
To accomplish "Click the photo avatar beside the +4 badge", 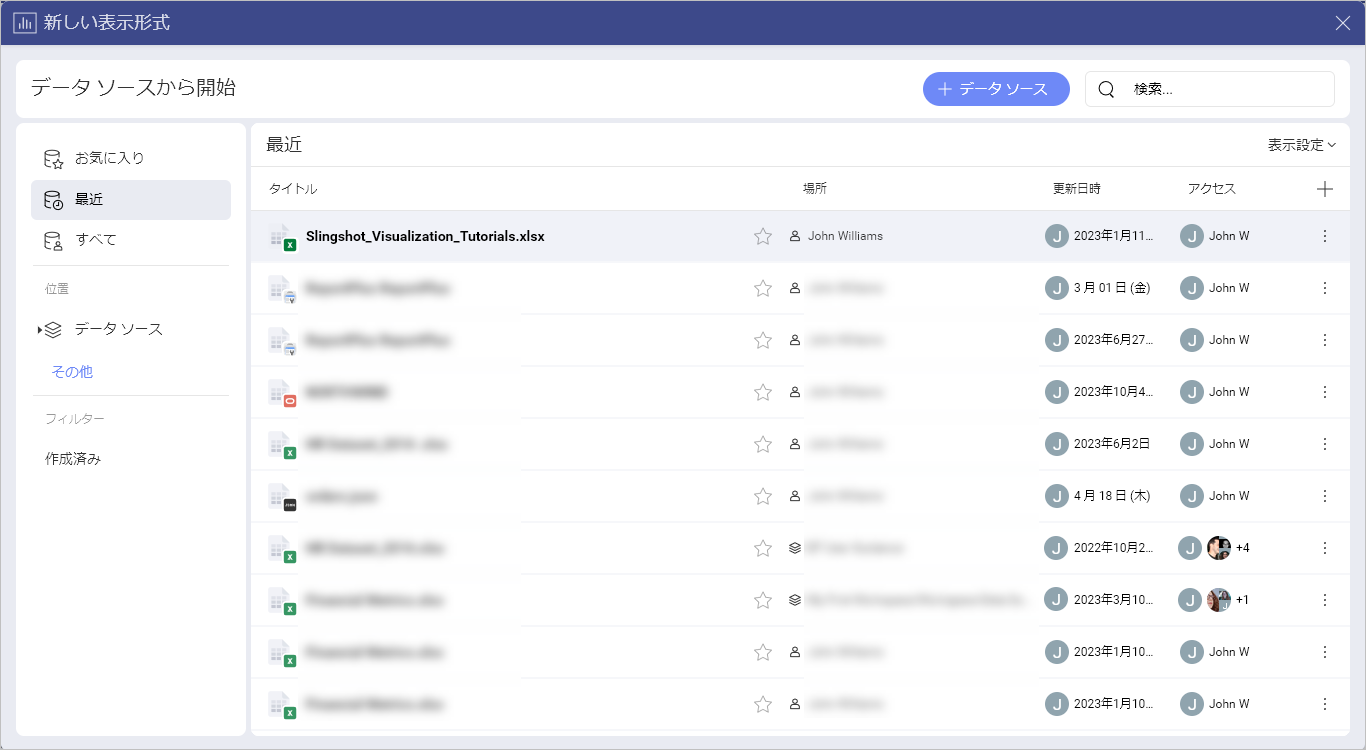I will click(x=1219, y=548).
